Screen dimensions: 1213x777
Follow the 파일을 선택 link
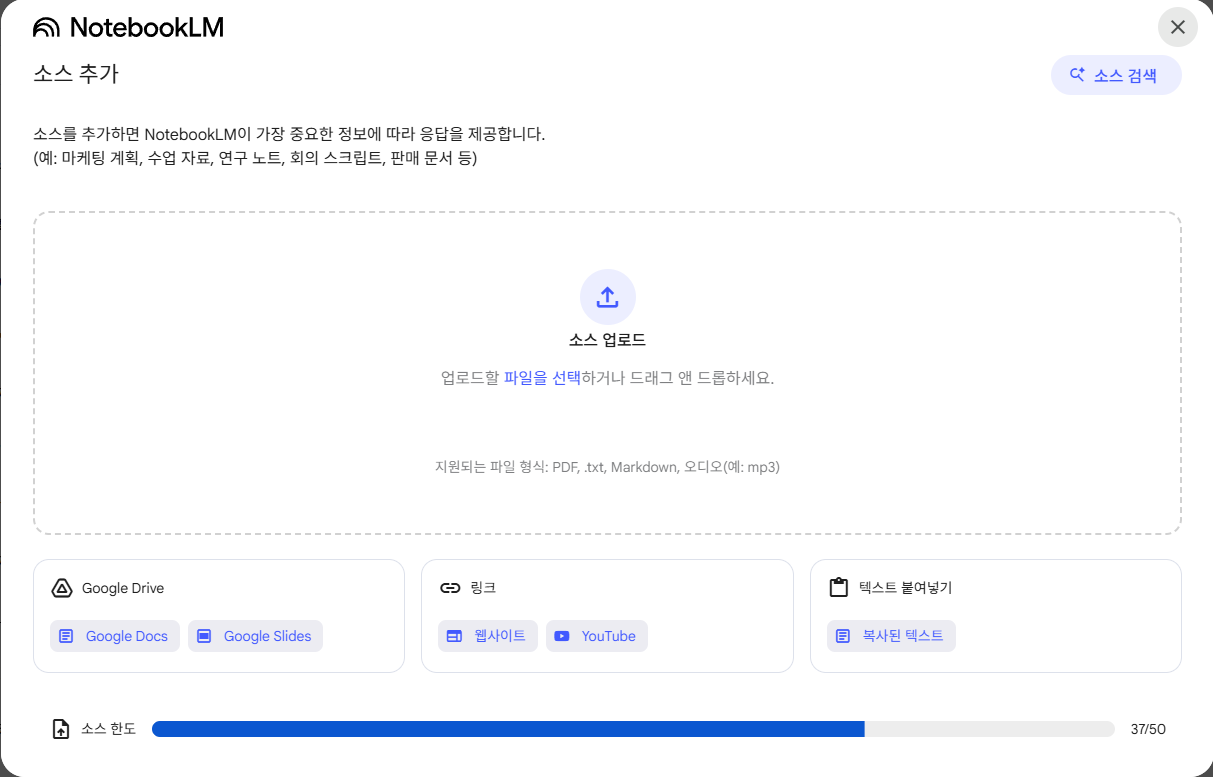click(542, 378)
